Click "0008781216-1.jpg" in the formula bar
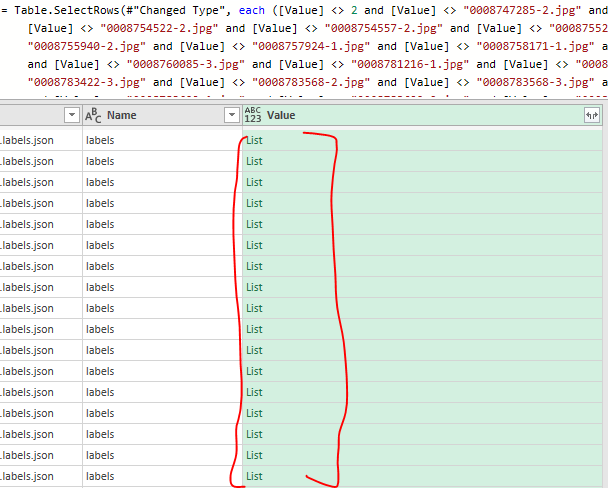This screenshot has height=488, width=608. (409, 64)
